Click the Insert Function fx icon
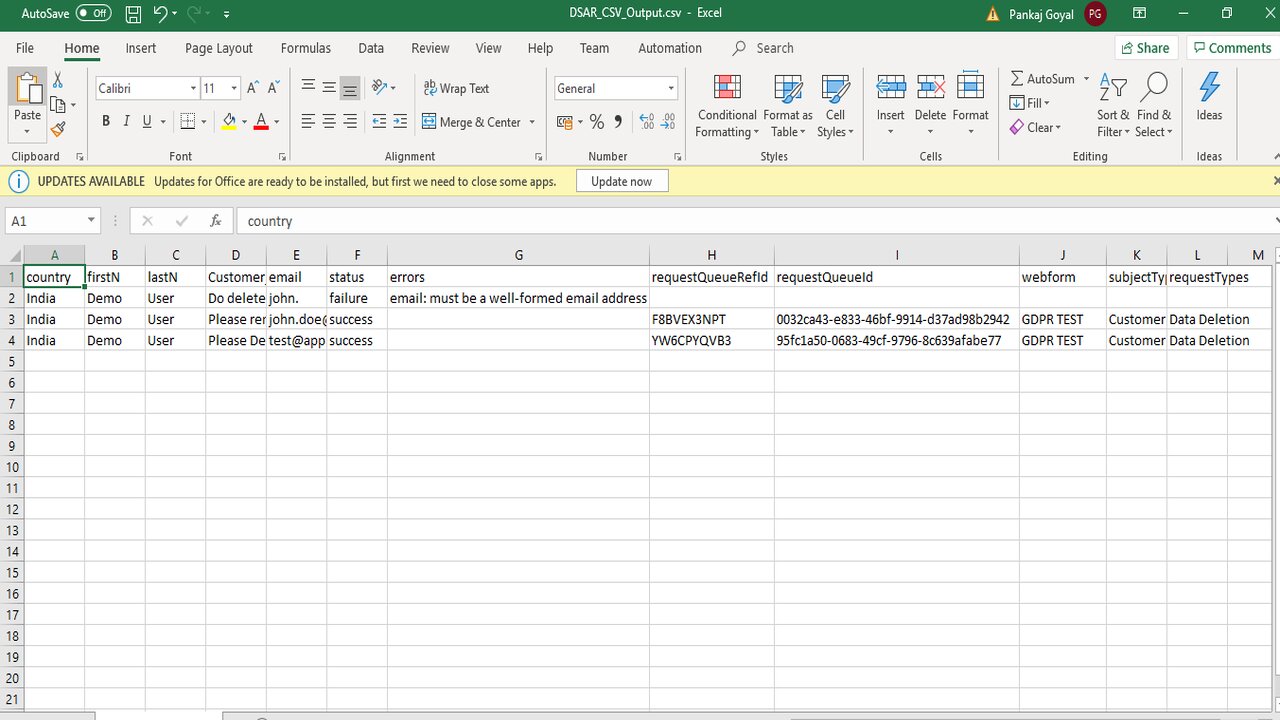 point(215,221)
